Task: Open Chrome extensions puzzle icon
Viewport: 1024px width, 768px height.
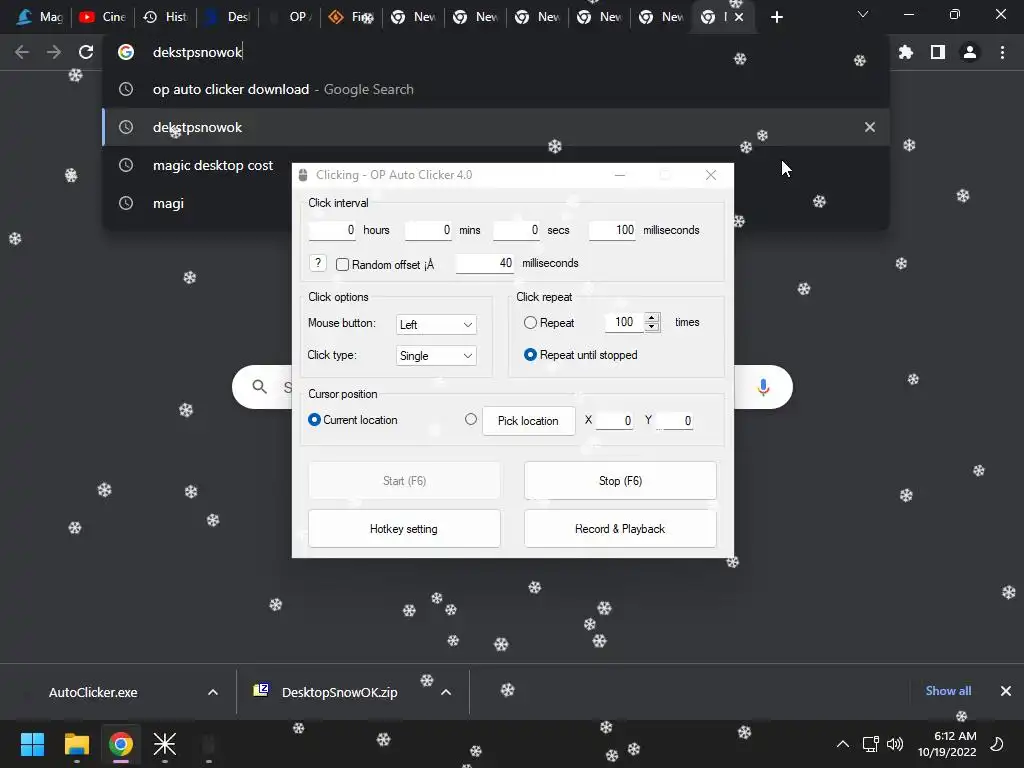Action: coord(906,52)
